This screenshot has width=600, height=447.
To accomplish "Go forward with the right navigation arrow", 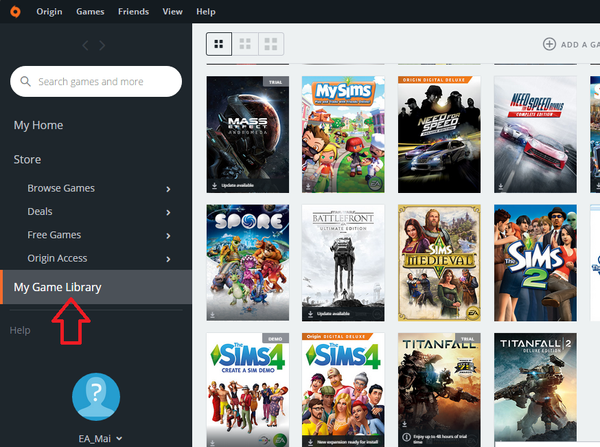I will coord(107,45).
